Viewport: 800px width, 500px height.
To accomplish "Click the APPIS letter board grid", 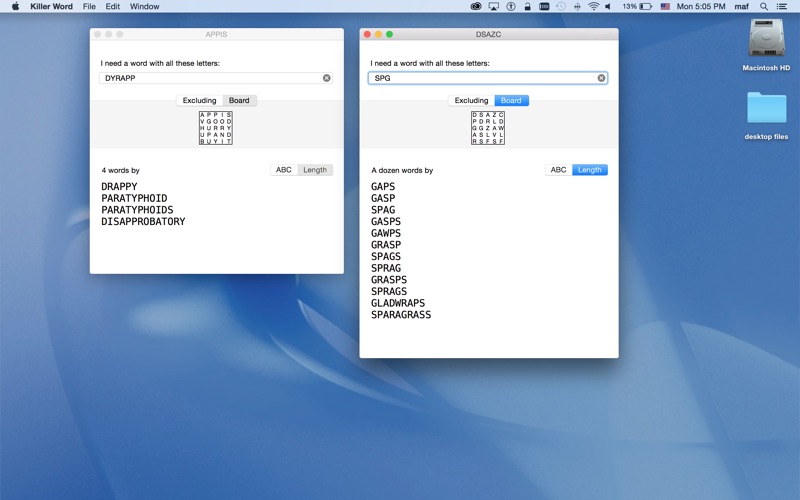I will (x=216, y=128).
